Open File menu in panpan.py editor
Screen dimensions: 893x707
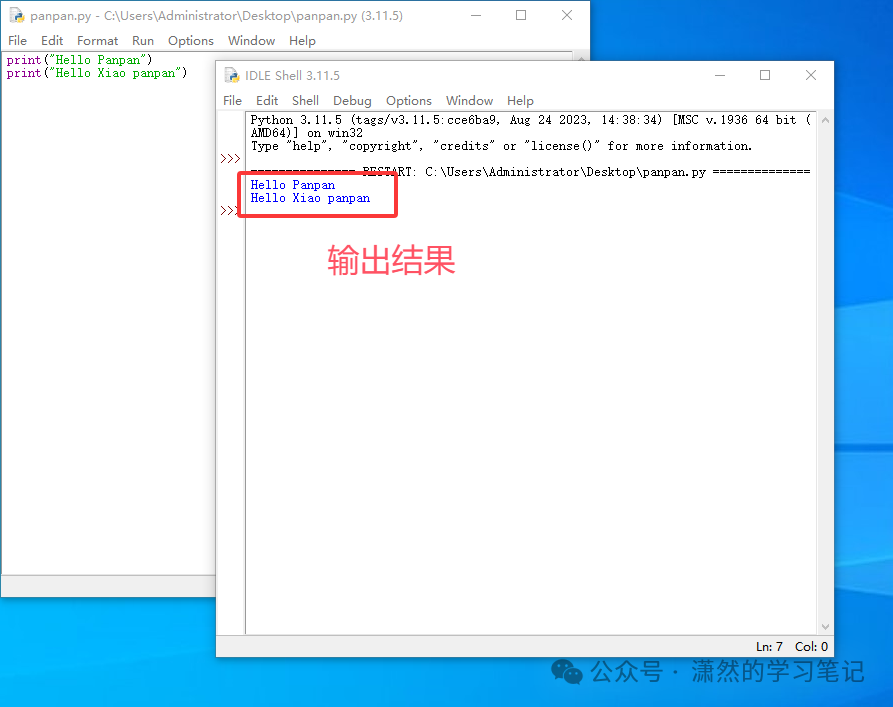pyautogui.click(x=17, y=40)
